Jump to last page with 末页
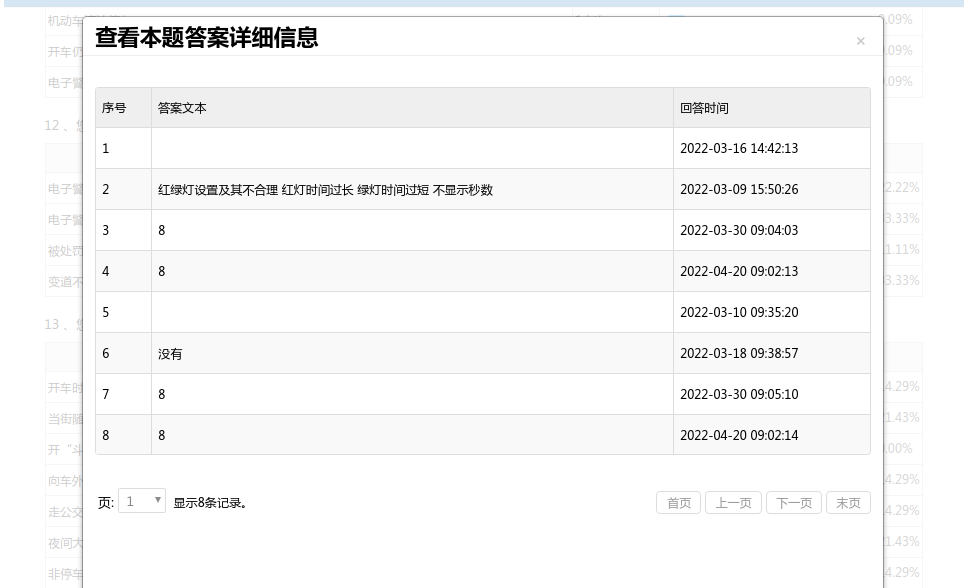The image size is (979, 588). coord(848,503)
